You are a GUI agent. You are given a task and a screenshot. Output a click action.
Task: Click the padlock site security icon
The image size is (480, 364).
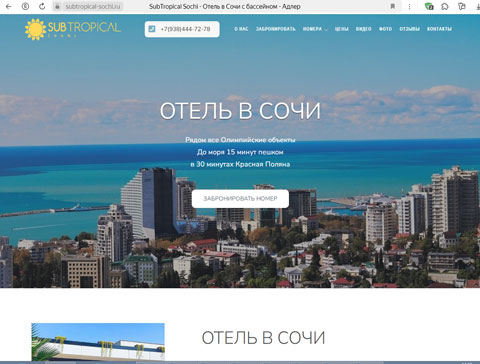click(57, 6)
